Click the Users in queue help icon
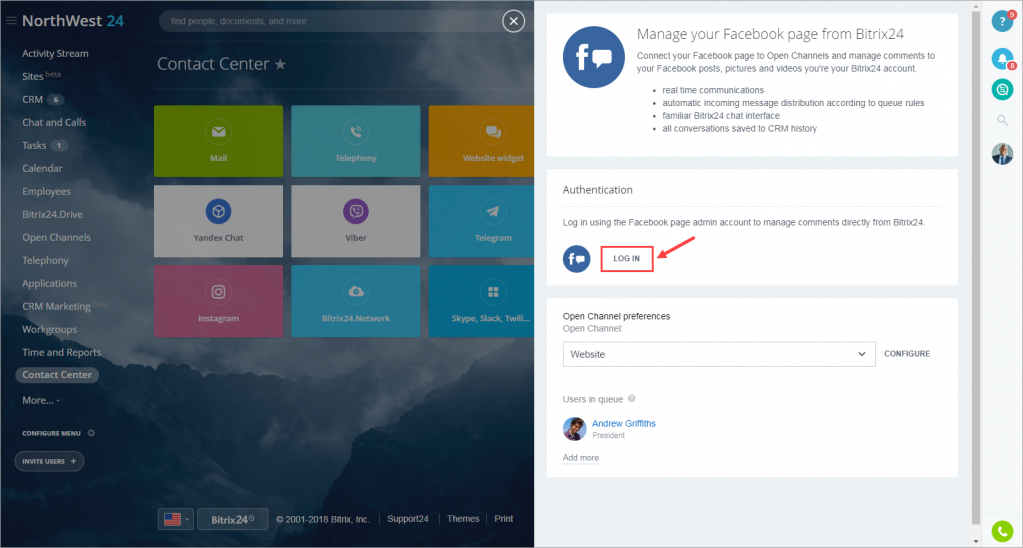This screenshot has width=1023, height=548. 632,399
